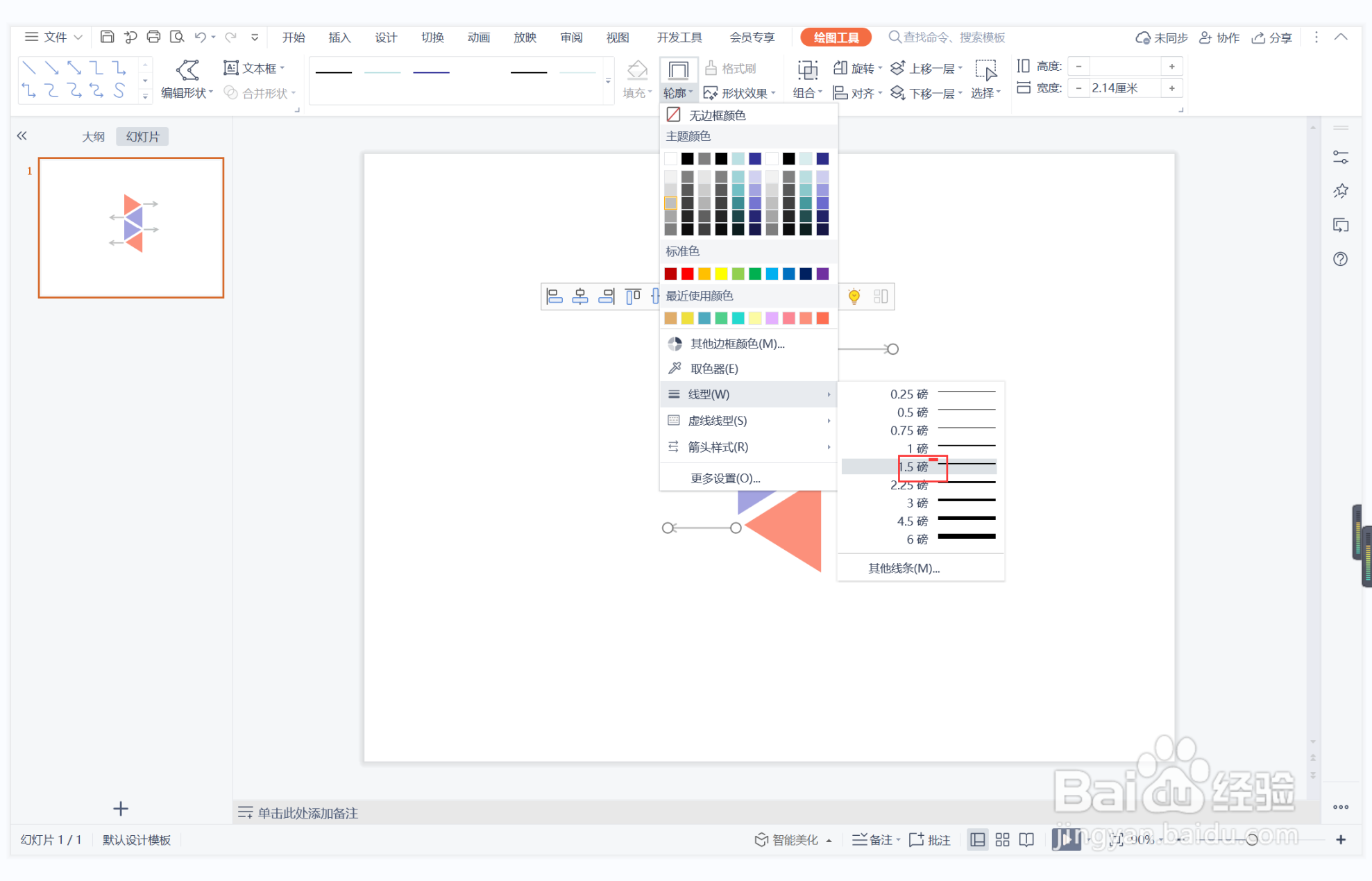Click the align left edges icon
Screen dimensions: 1372x881
pos(554,297)
